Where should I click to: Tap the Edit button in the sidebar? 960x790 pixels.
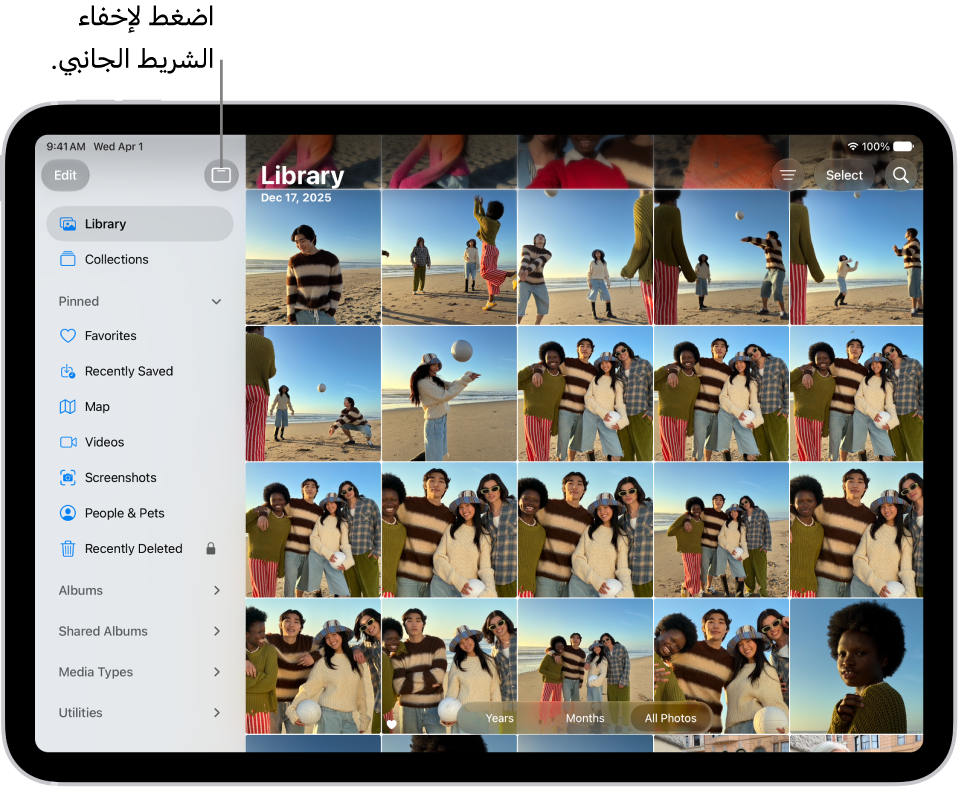coord(66,175)
